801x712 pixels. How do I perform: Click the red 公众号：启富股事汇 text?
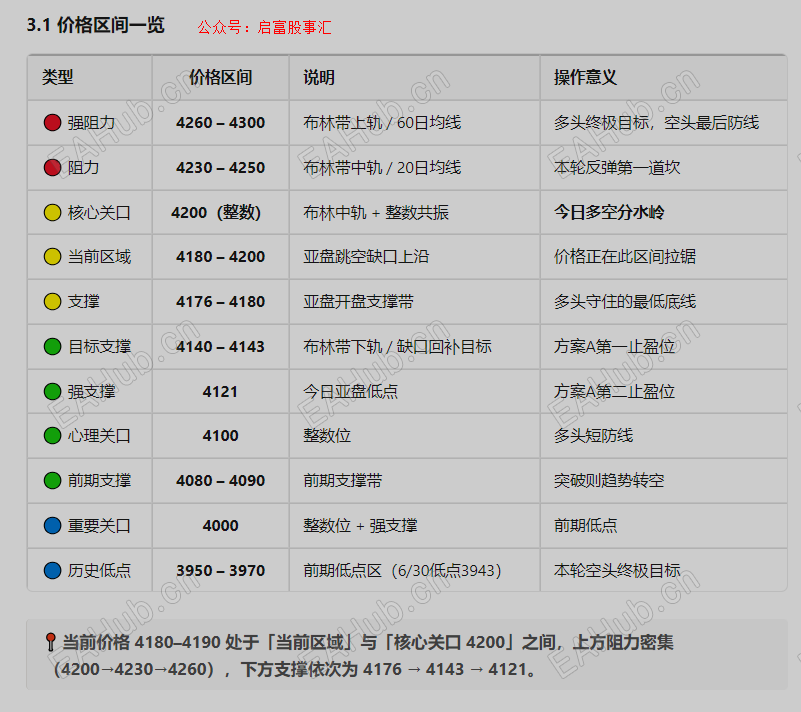[264, 27]
